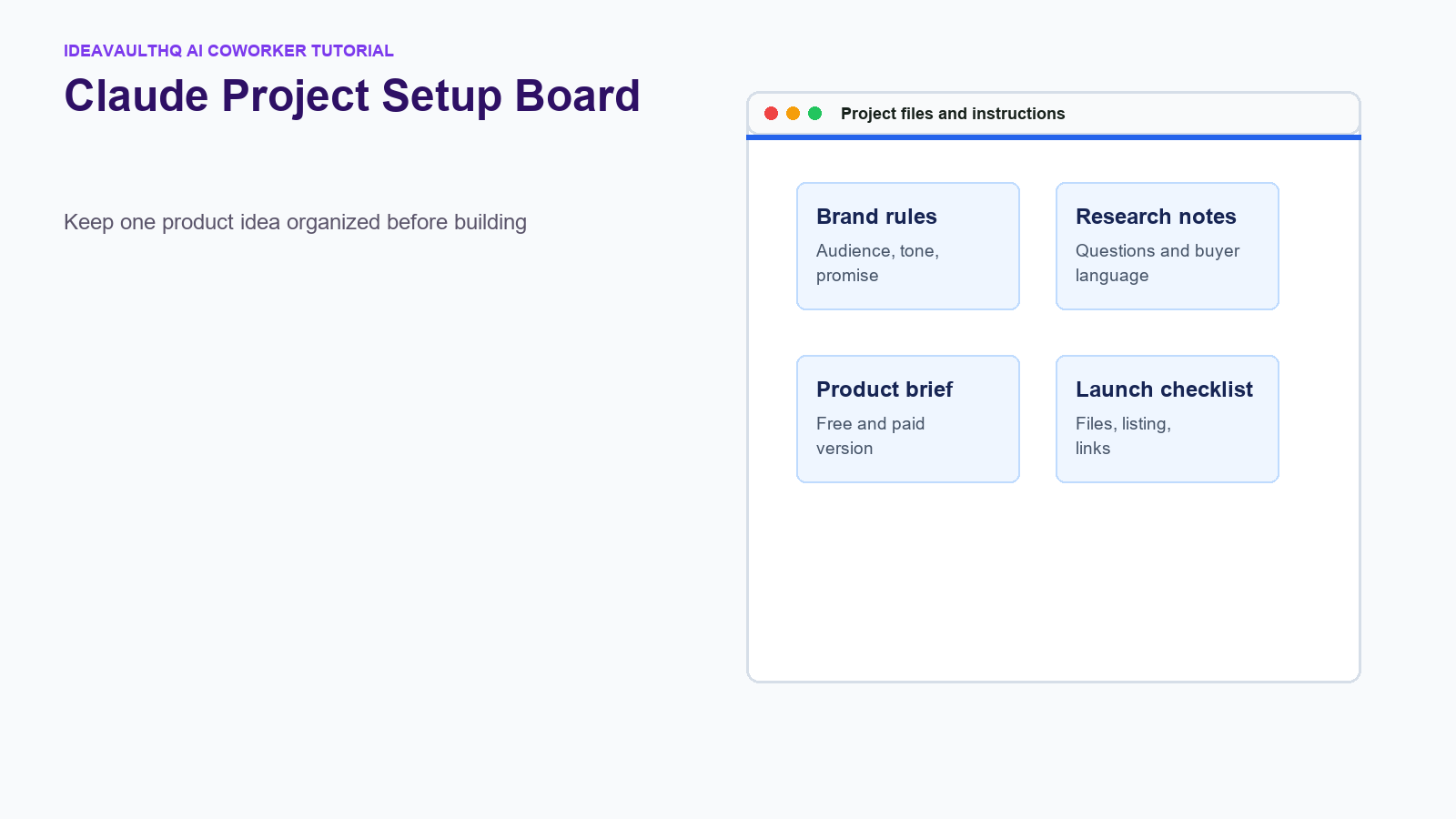Click 'Keep one product idea organized' subtitle

[x=295, y=222]
